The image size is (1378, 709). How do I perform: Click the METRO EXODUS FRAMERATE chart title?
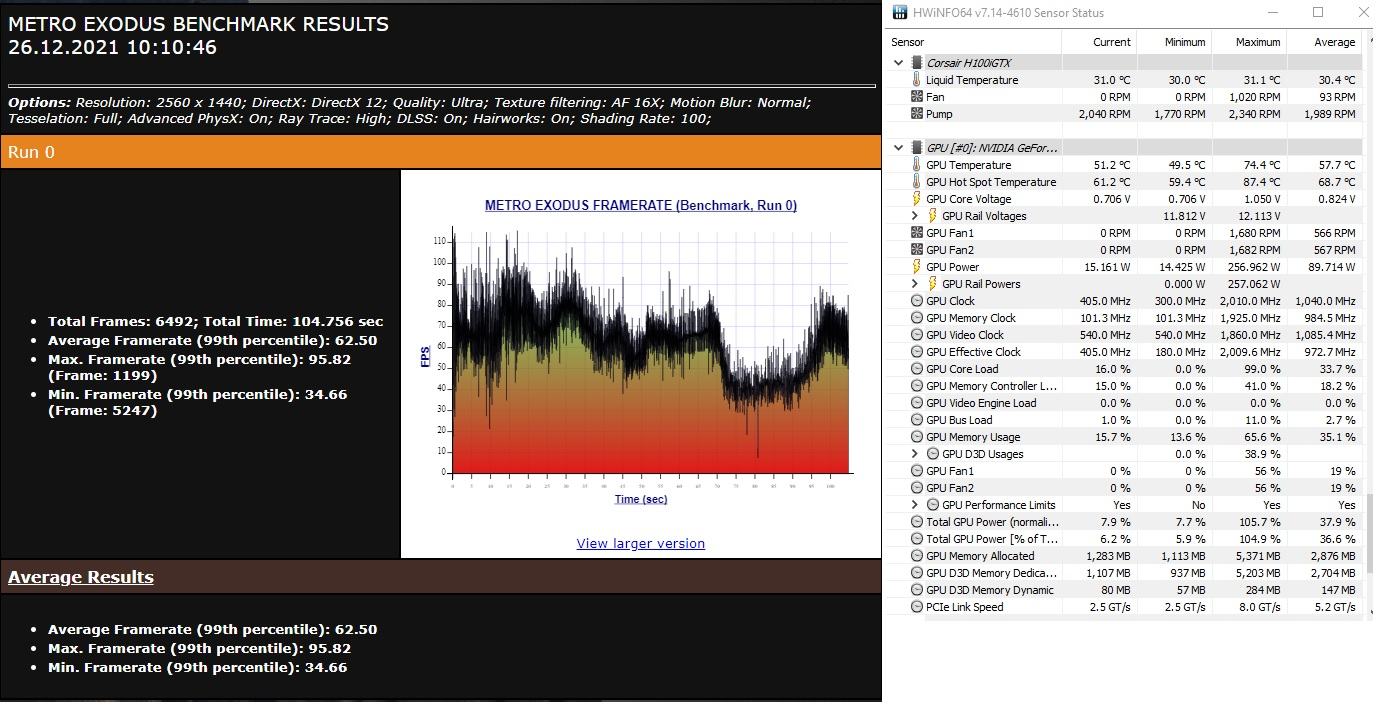[x=641, y=205]
